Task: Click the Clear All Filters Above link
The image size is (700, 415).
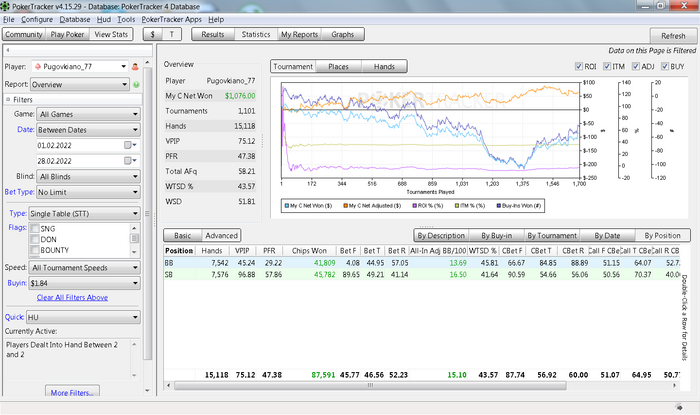Action: click(72, 297)
